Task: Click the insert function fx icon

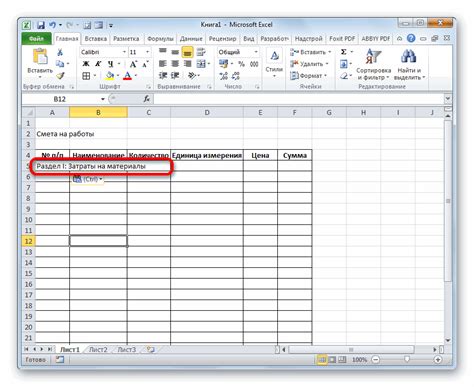Action: coord(147,99)
